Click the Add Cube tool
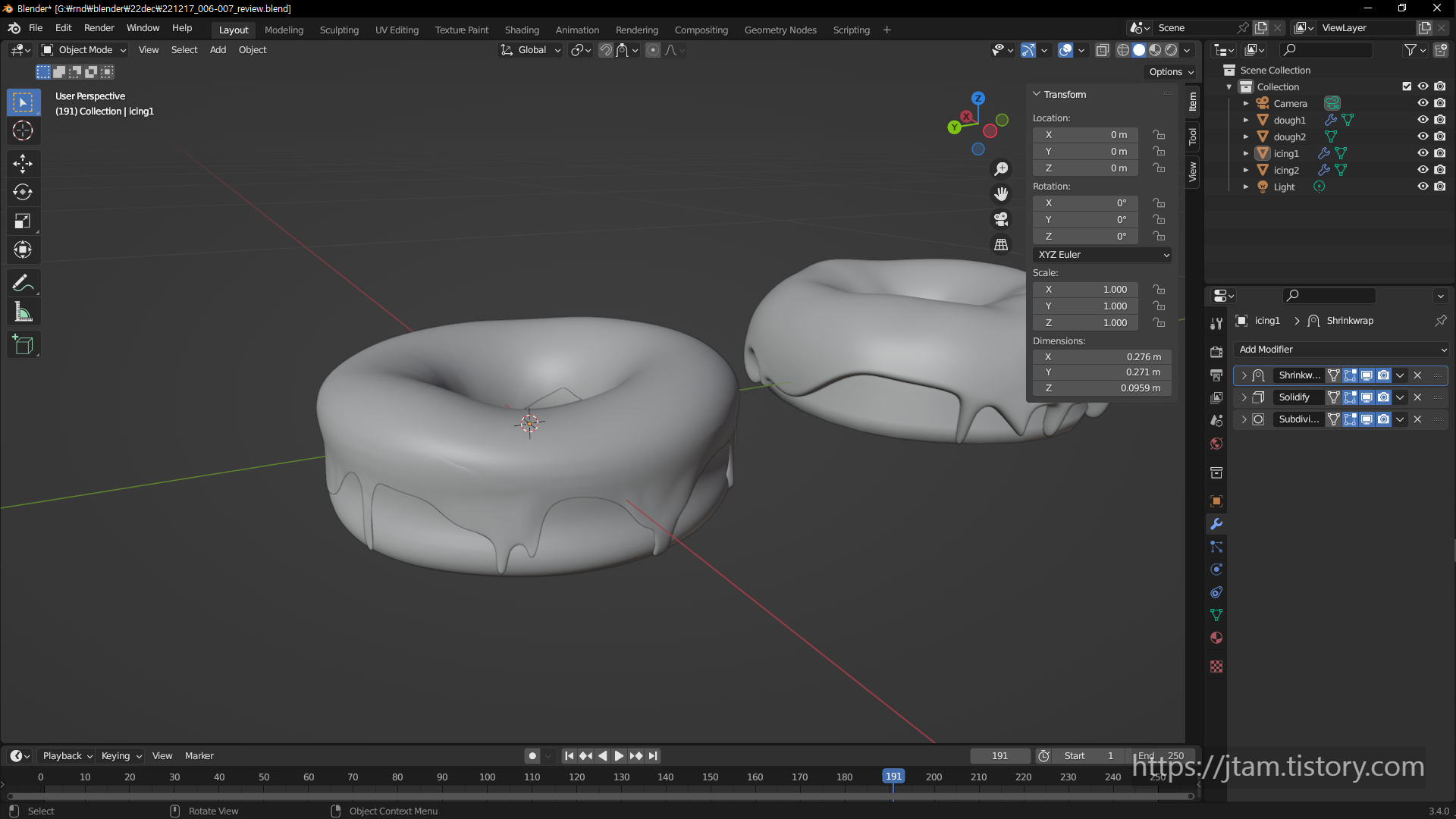The height and width of the screenshot is (819, 1456). coord(23,345)
